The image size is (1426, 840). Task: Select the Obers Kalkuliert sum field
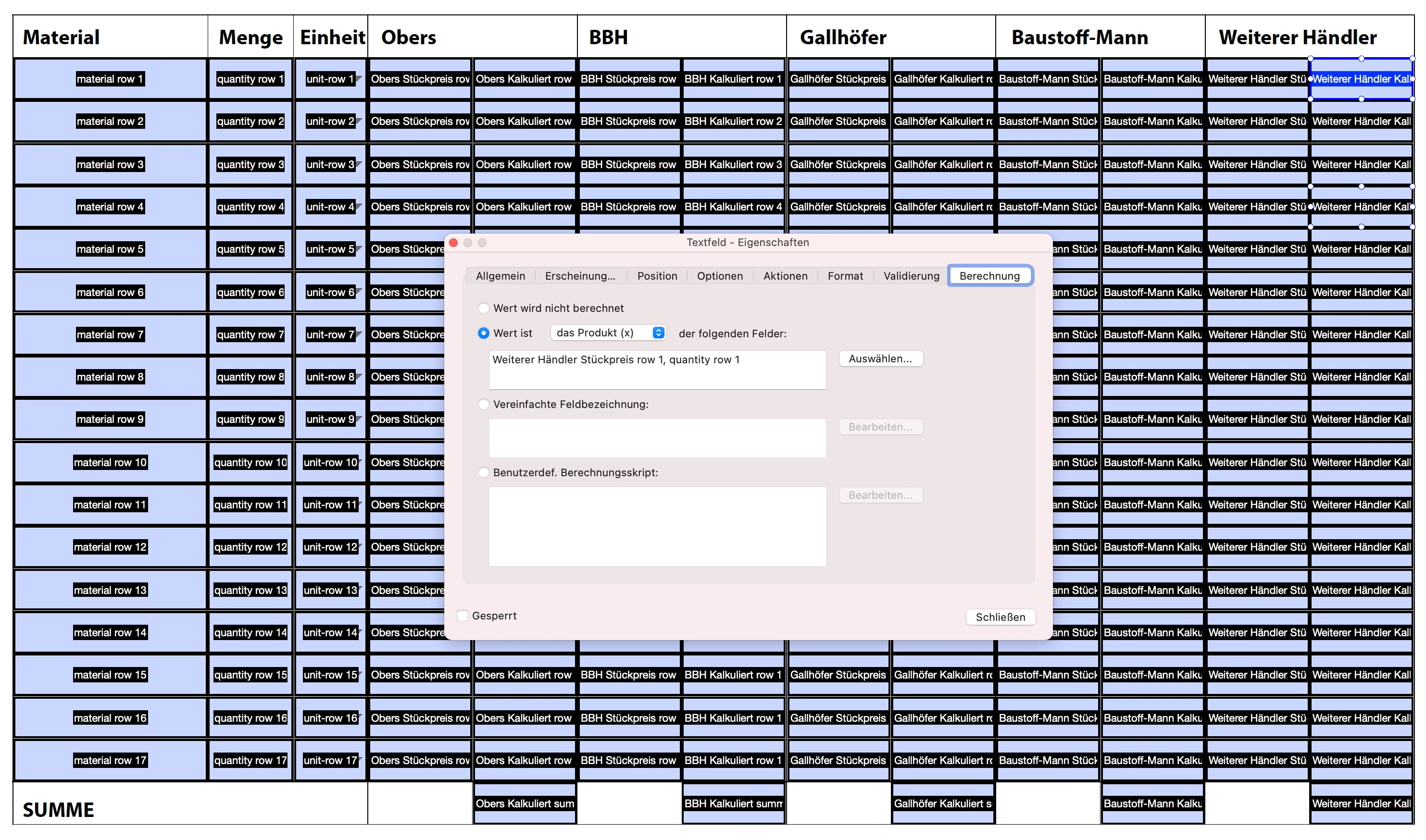pos(525,804)
